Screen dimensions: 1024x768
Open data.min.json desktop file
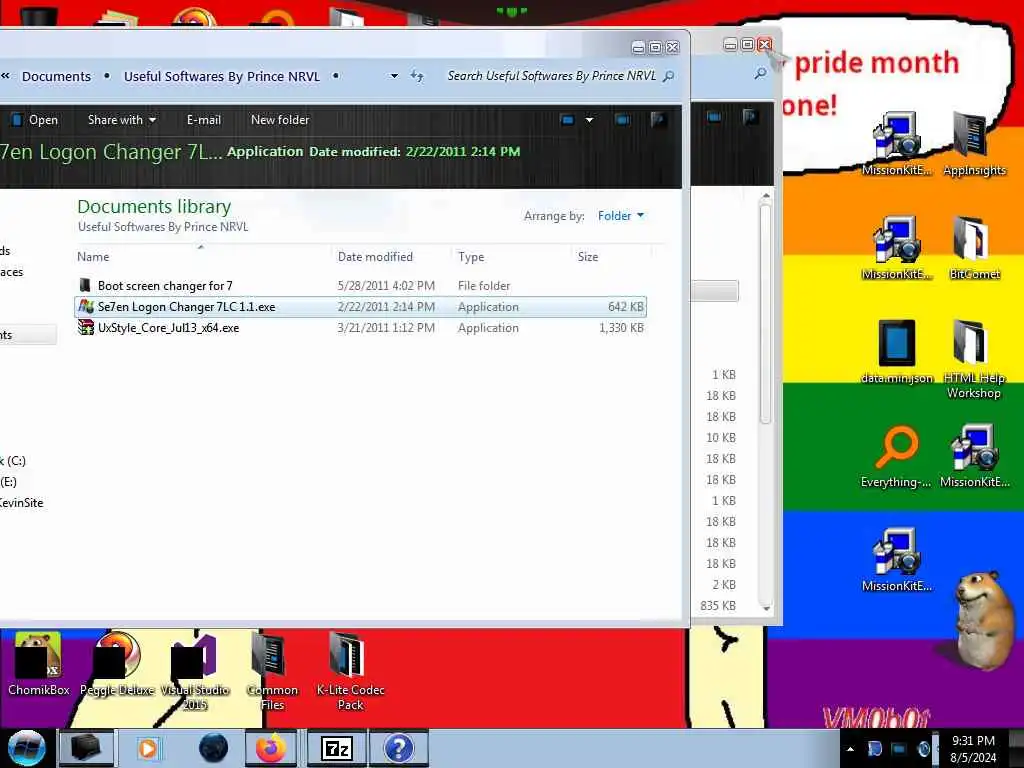(897, 352)
